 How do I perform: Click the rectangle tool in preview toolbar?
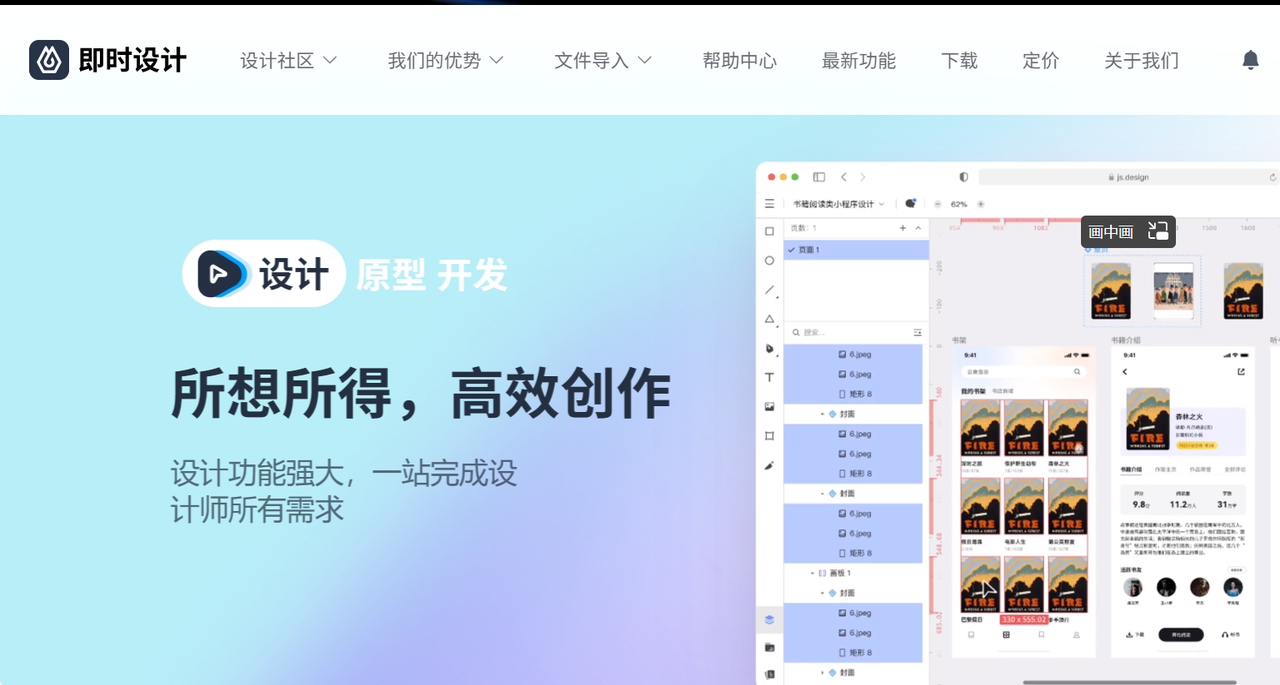point(769,231)
